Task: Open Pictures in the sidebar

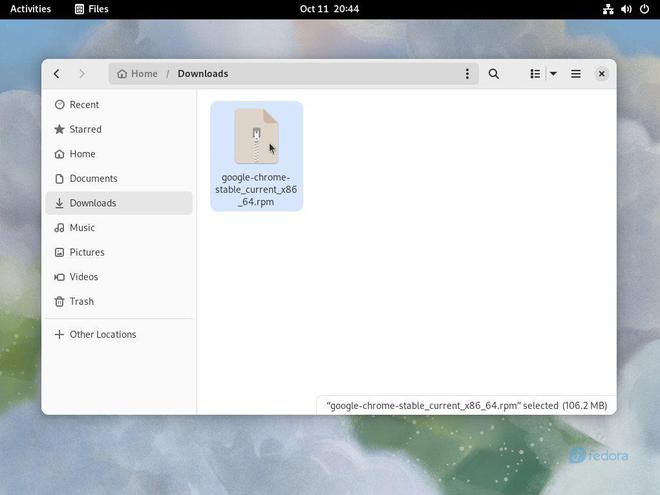Action: coord(119,252)
